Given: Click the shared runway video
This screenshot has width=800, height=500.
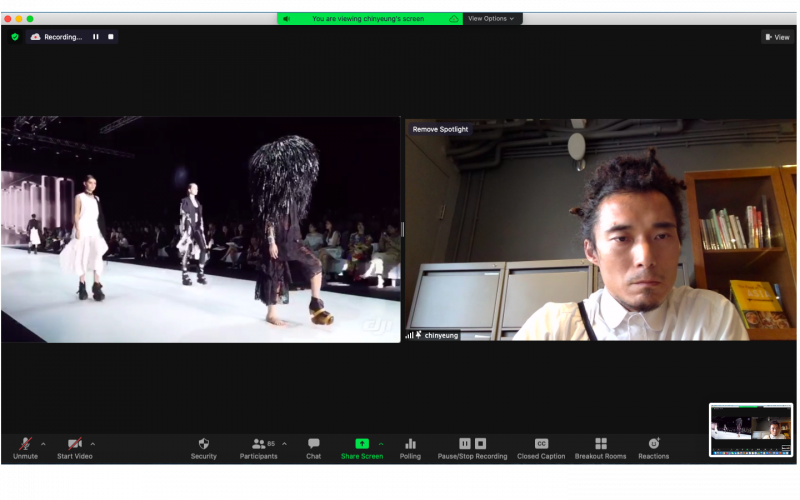Looking at the screenshot, I should (201, 230).
